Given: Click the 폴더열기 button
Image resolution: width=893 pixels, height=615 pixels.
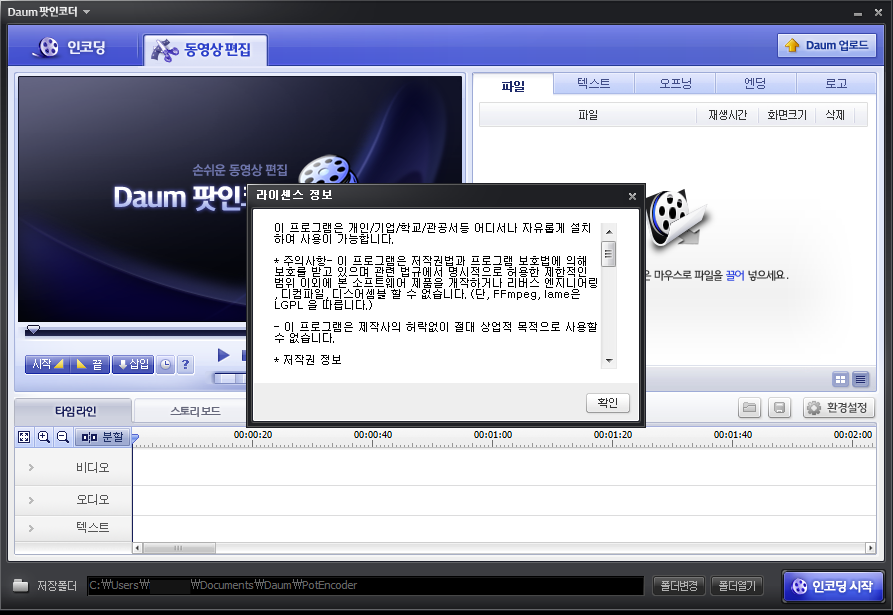Looking at the screenshot, I should [737, 585].
